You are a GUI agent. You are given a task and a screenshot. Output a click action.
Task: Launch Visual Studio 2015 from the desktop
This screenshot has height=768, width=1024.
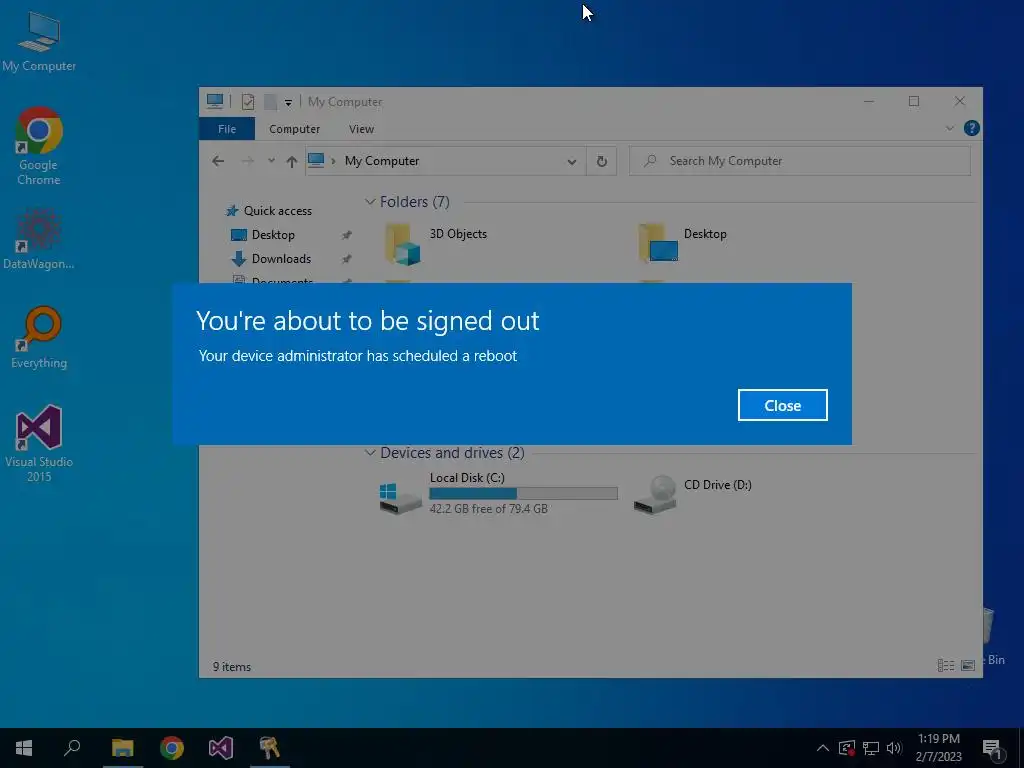[39, 444]
